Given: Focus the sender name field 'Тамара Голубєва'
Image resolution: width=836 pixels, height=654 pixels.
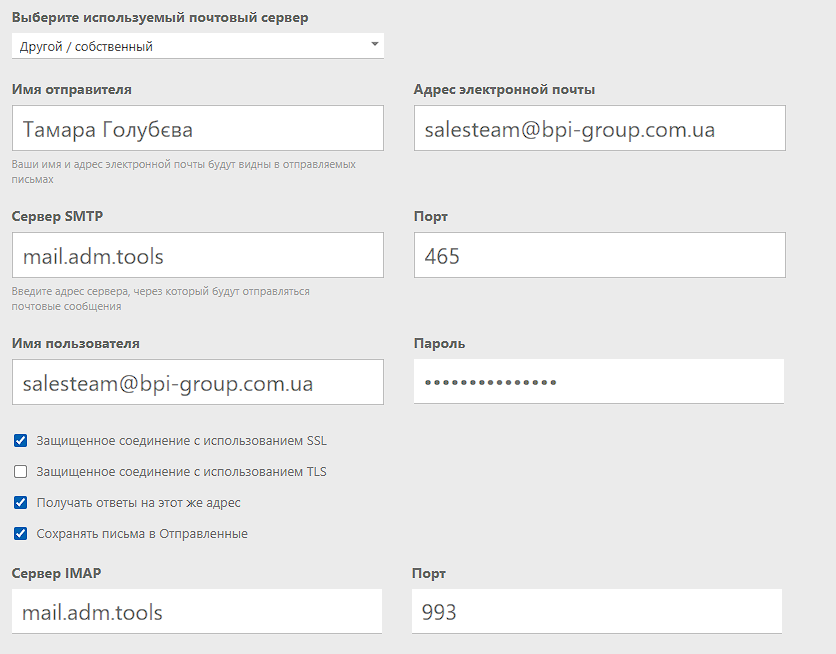Looking at the screenshot, I should [198, 128].
